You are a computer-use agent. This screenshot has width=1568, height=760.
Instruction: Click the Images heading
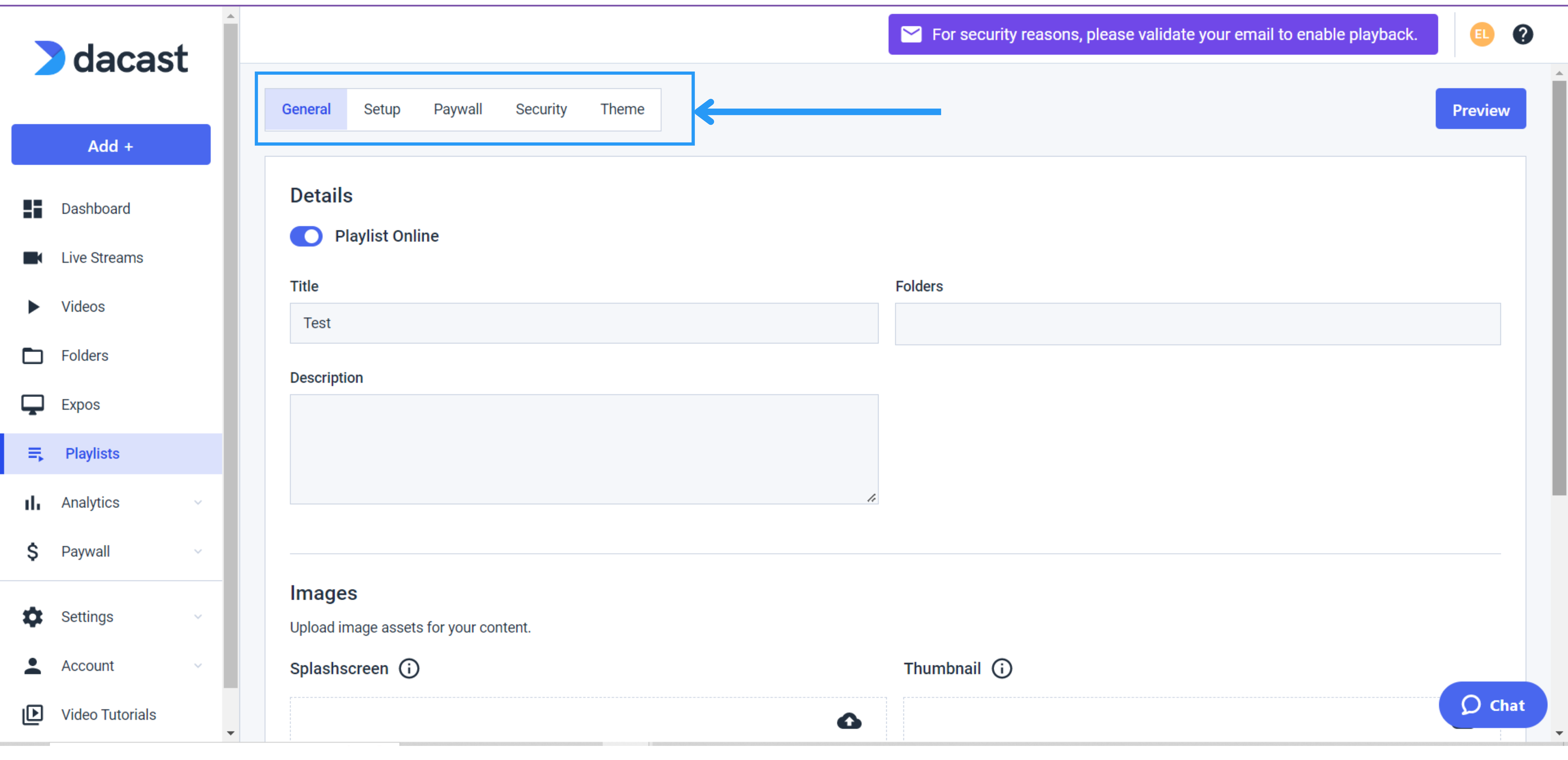323,593
